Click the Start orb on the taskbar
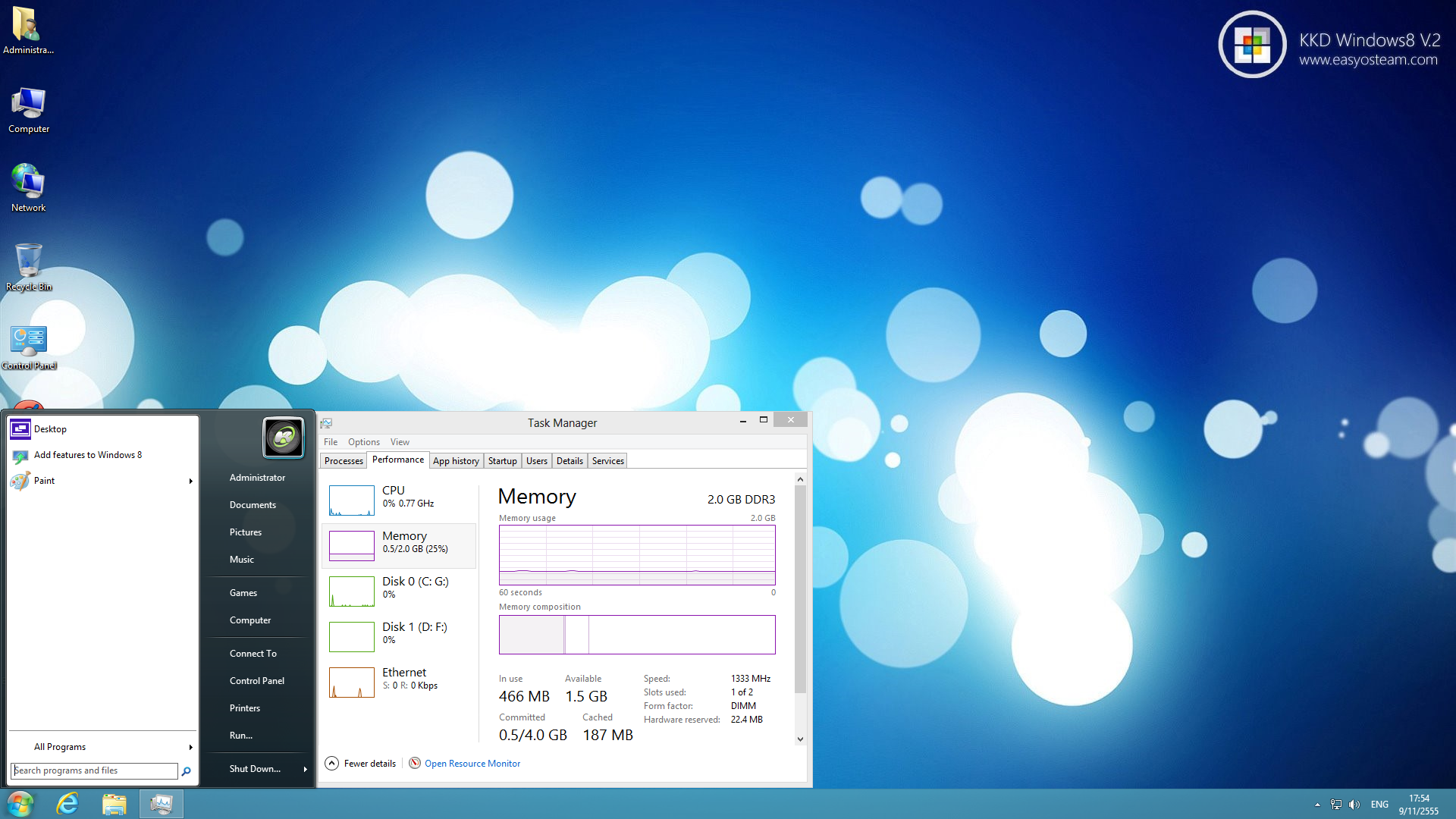Viewport: 1456px width, 819px height. click(20, 804)
